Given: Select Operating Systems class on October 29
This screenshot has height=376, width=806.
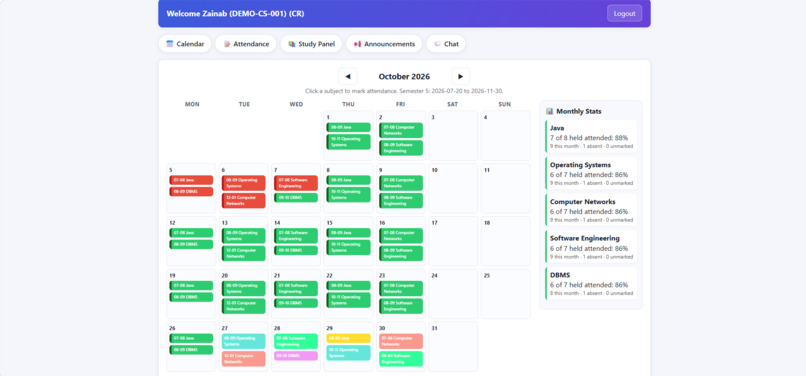Looking at the screenshot, I should tap(348, 353).
